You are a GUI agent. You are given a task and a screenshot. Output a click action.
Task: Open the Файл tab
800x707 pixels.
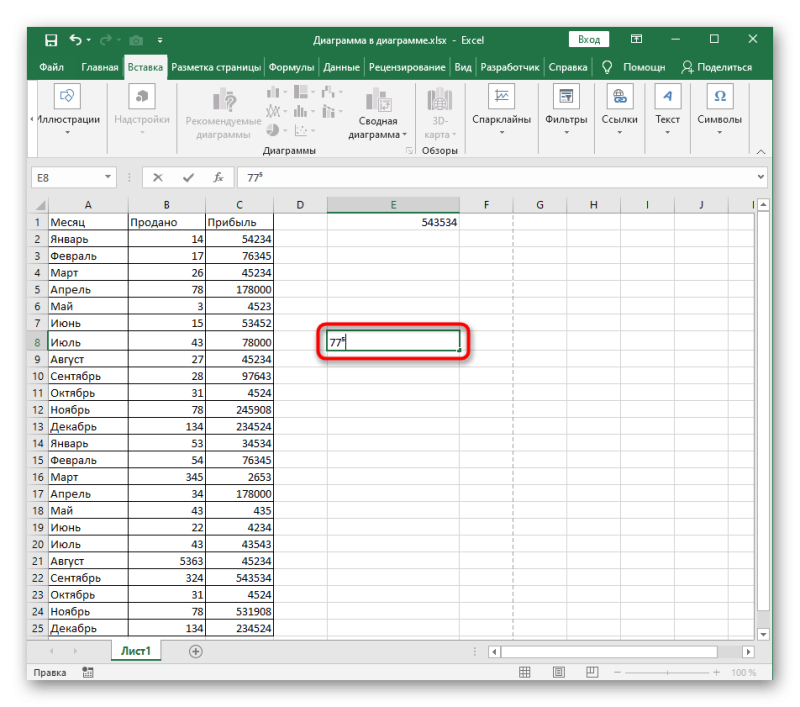click(51, 67)
